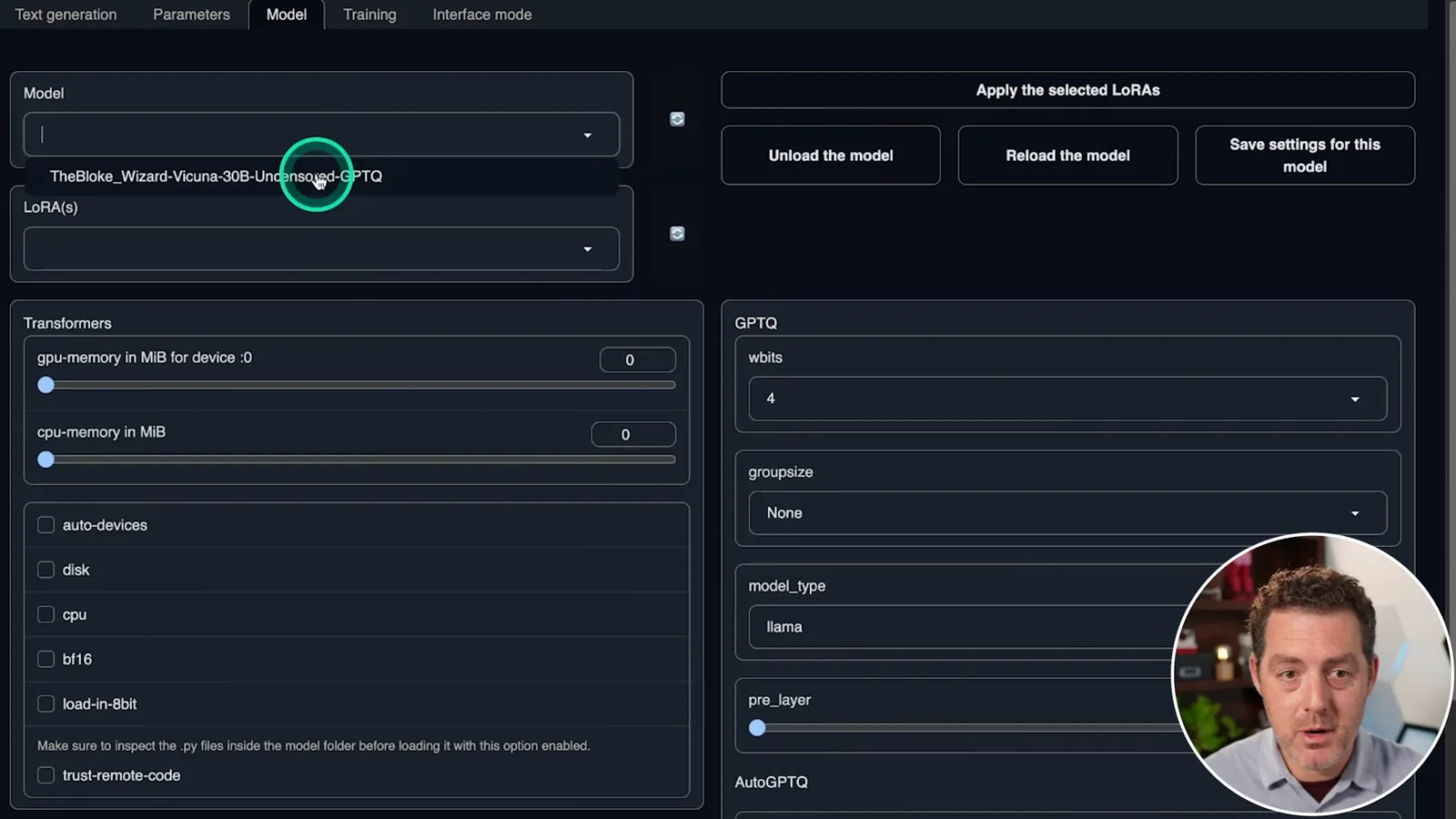Viewport: 1456px width, 819px height.
Task: Click the gpu-memory slider handle
Action: pyautogui.click(x=45, y=385)
